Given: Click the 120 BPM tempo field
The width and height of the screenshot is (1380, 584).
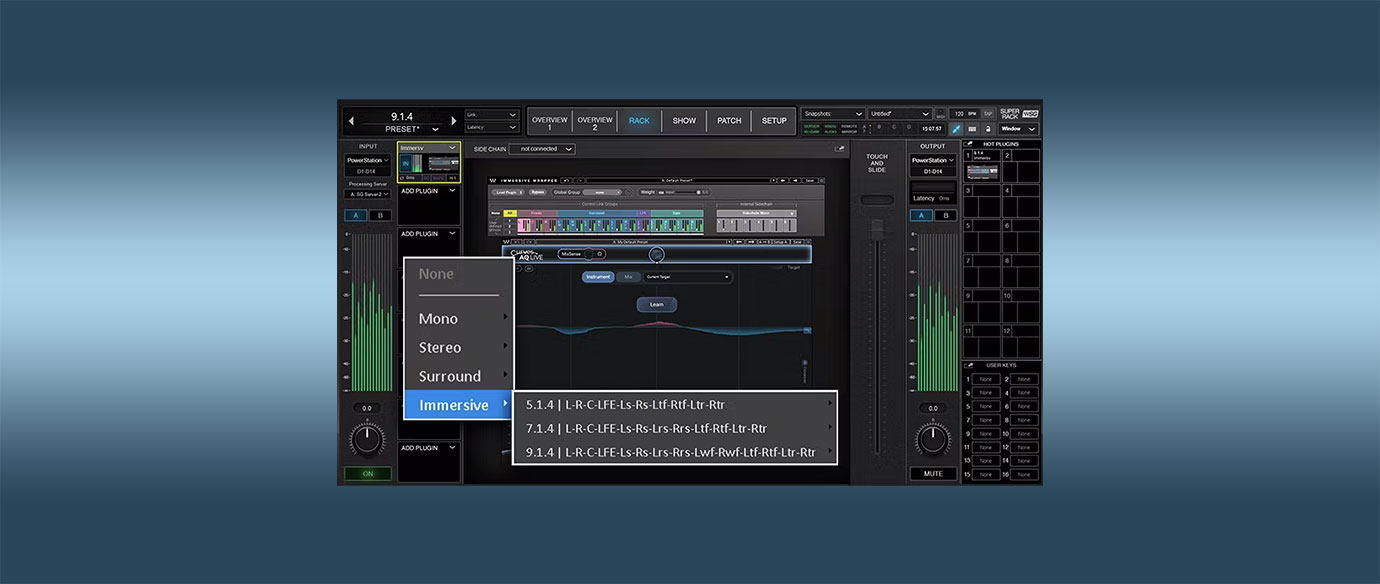Looking at the screenshot, I should (x=964, y=114).
